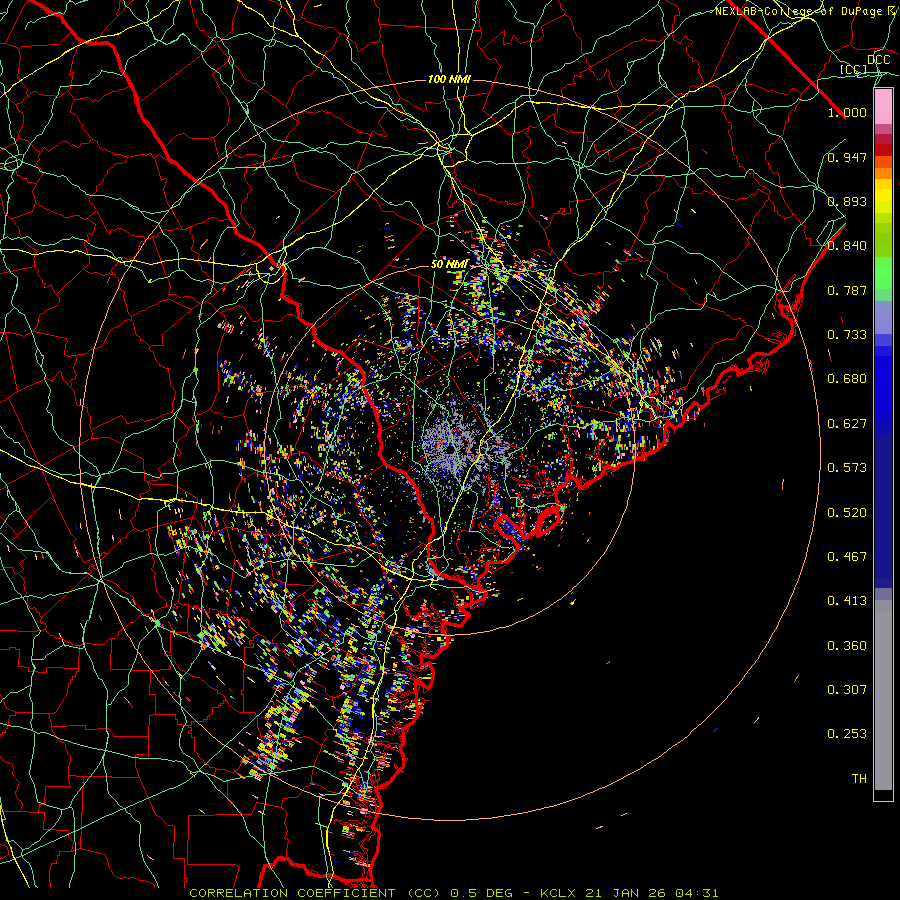Viewport: 900px width, 900px height.
Task: Click the 0.893 color scale value
Action: pyautogui.click(x=847, y=201)
